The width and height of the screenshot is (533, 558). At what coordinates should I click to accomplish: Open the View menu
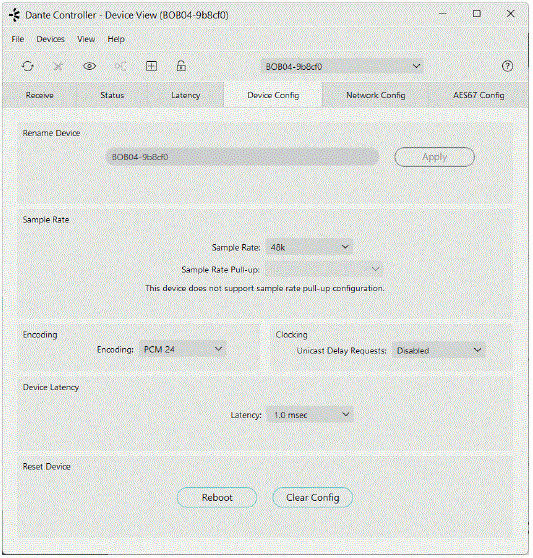[x=86, y=39]
